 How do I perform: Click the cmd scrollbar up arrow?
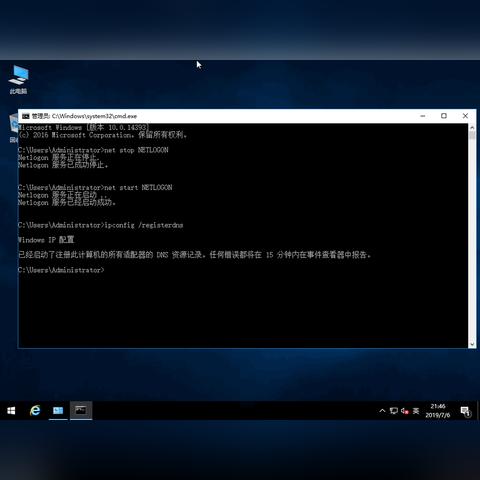coord(472,127)
